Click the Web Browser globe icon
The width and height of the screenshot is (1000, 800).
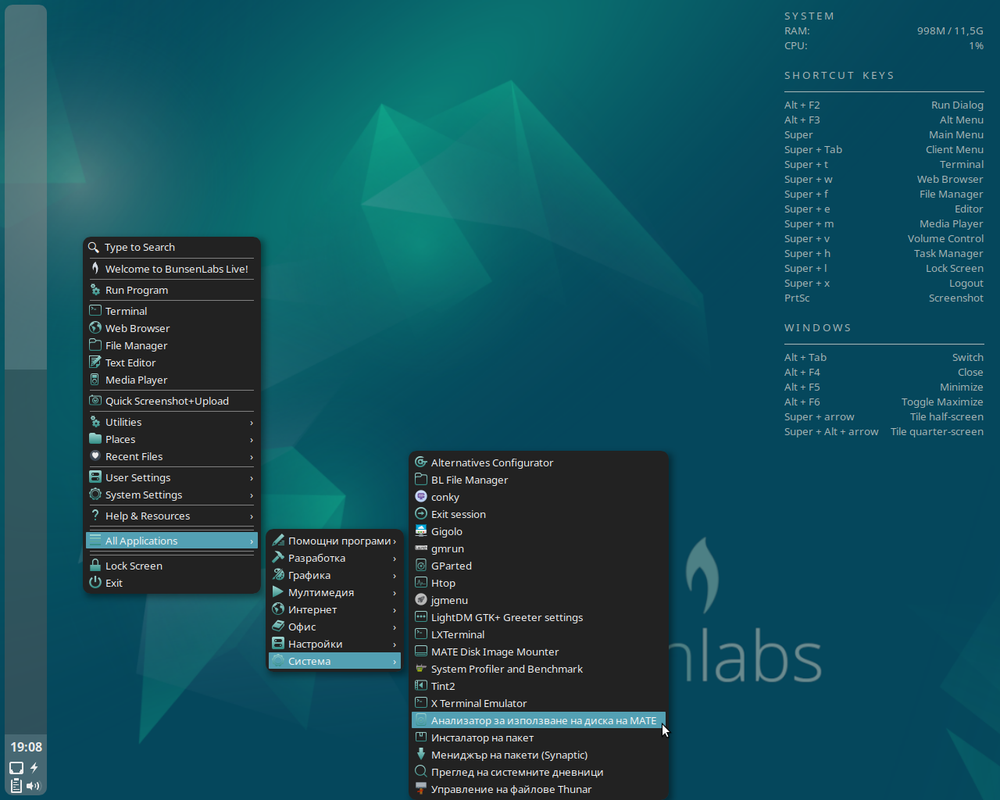pos(95,328)
